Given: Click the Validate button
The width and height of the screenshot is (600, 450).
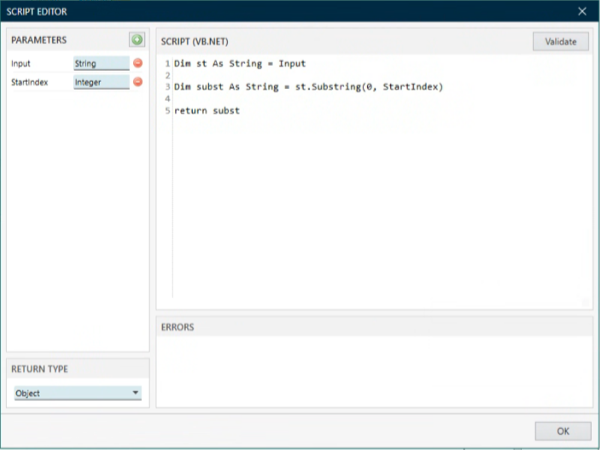Looking at the screenshot, I should 561,41.
